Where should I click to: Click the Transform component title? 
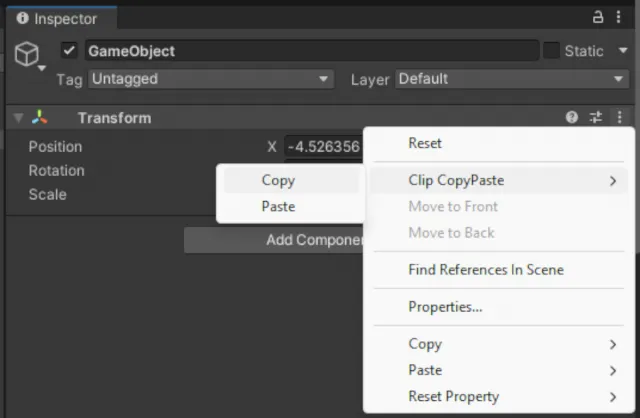(114, 118)
